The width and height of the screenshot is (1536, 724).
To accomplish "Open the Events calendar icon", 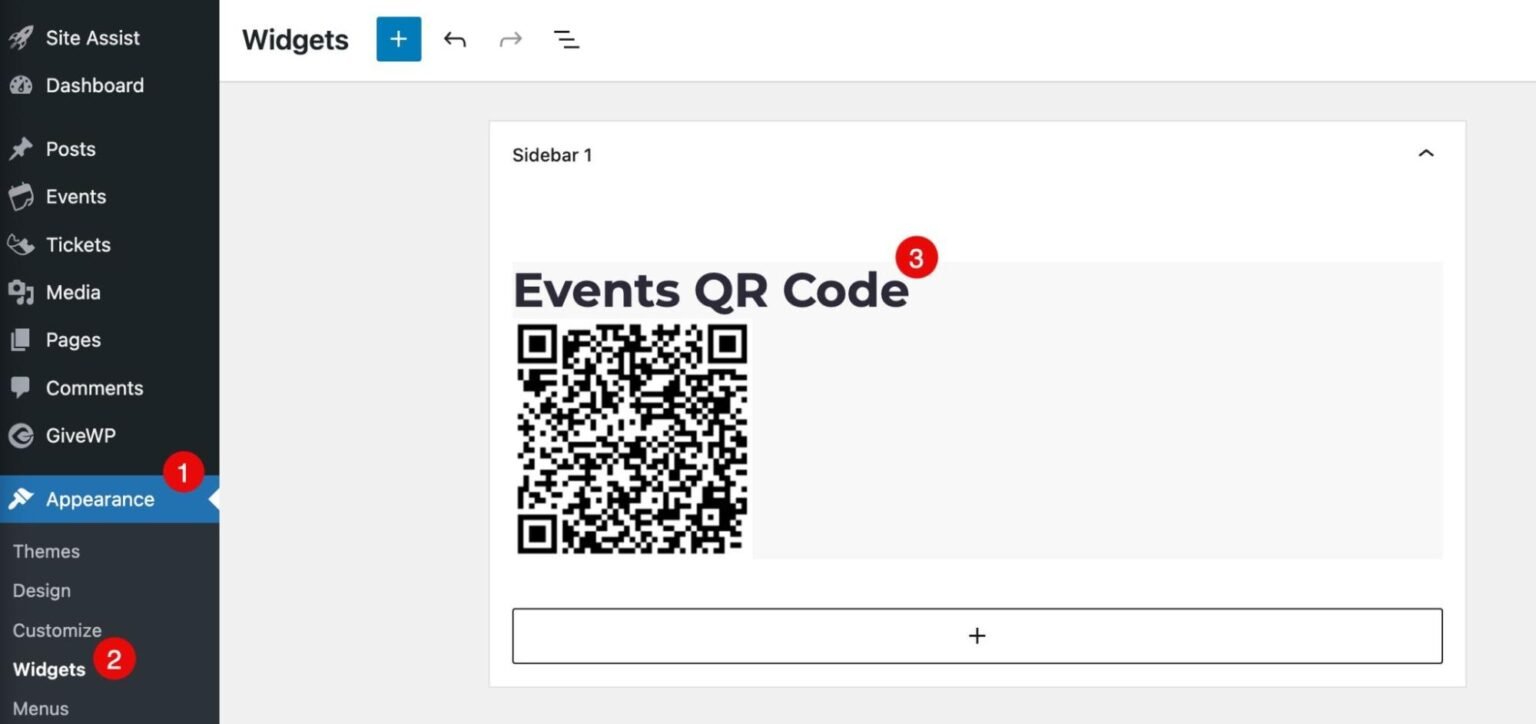I will click(22, 196).
